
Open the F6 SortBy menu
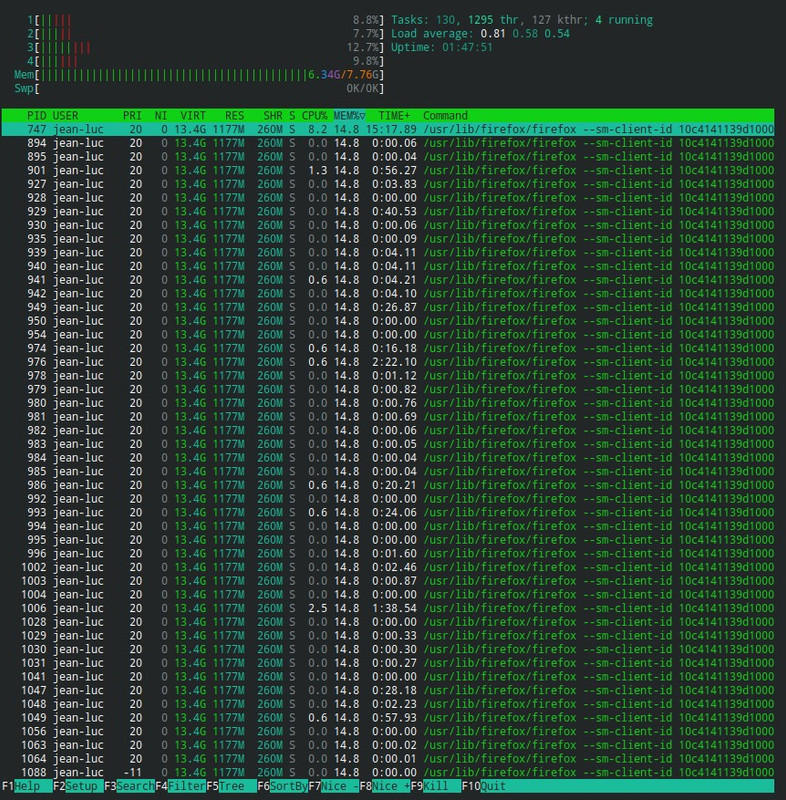[283, 786]
